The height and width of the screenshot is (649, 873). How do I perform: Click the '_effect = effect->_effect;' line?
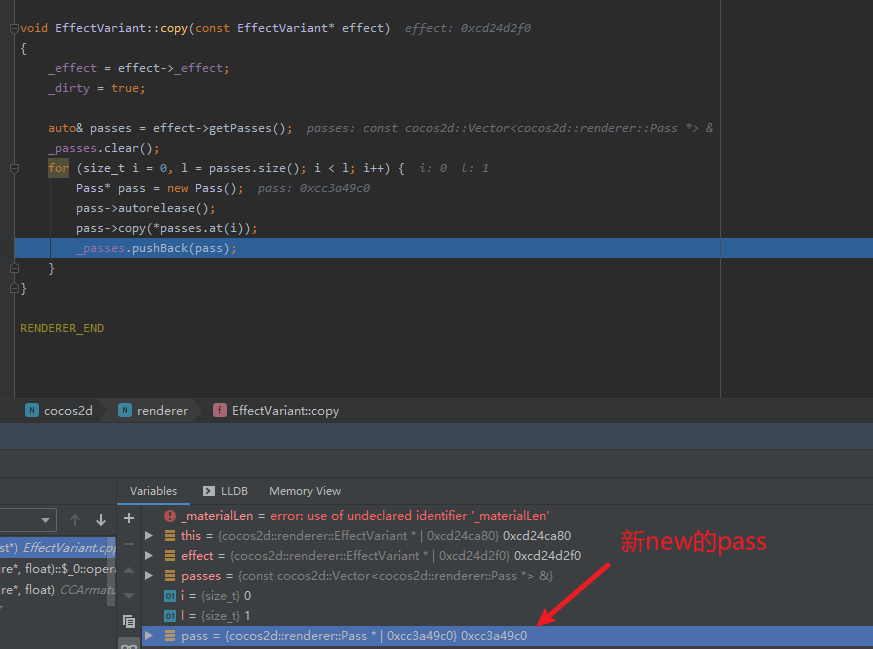coord(139,68)
